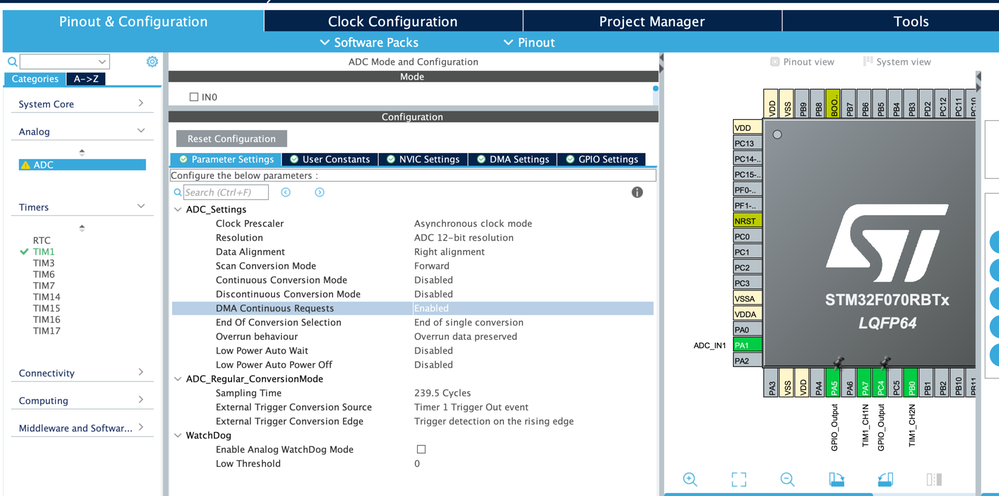The height and width of the screenshot is (496, 999).
Task: Click the pin marker above PA5
Action: pos(838,362)
